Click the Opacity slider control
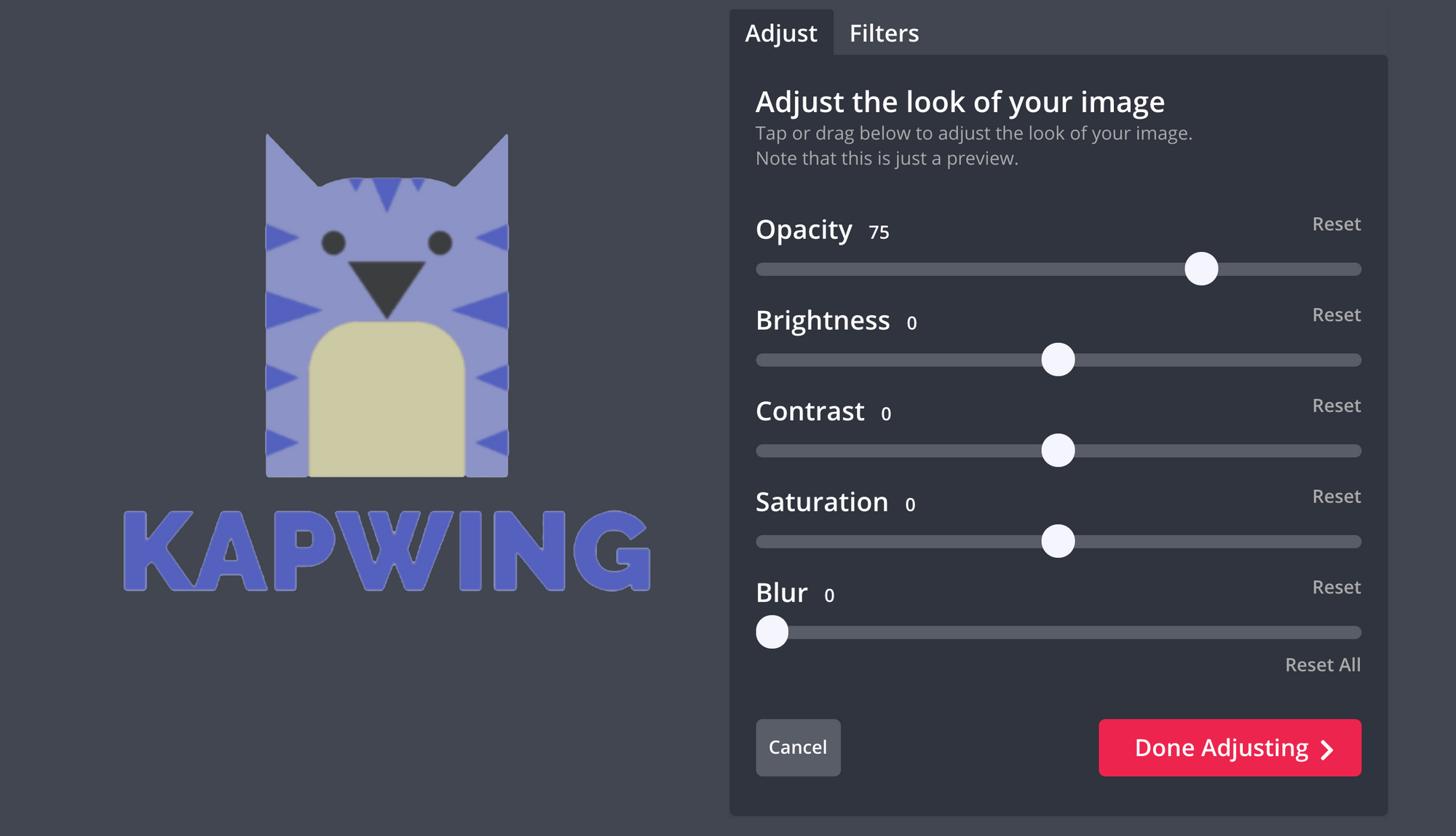The image size is (1456, 836). click(x=1201, y=268)
